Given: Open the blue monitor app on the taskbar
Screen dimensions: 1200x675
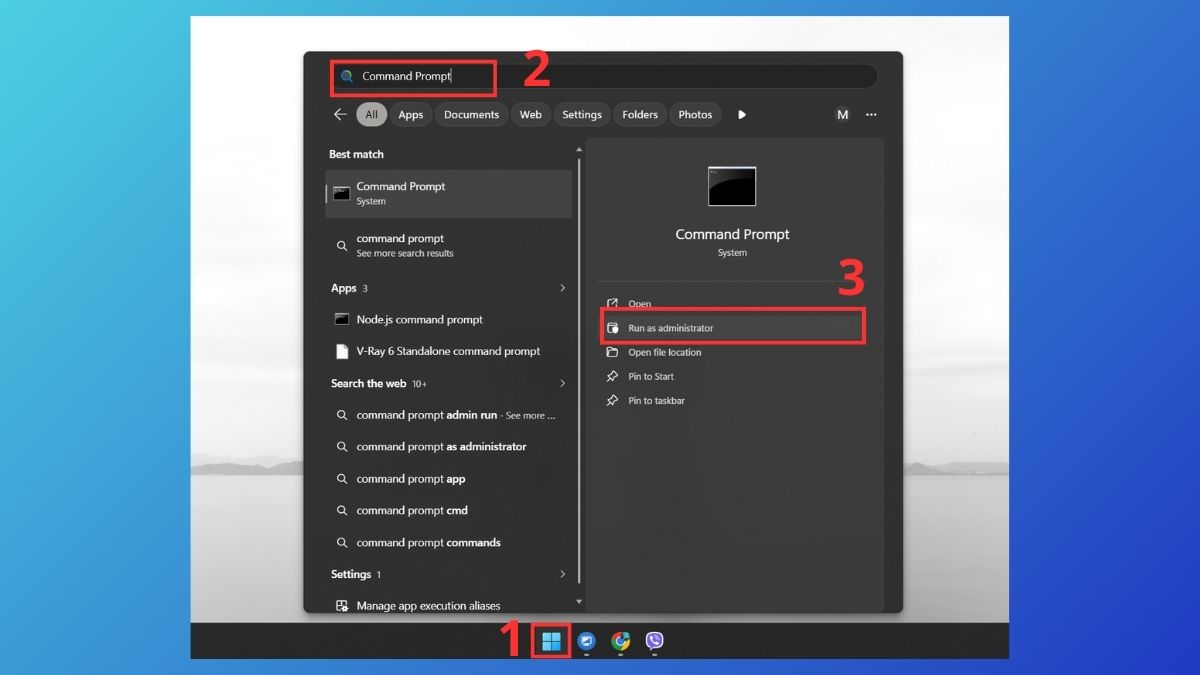Looking at the screenshot, I should pos(587,641).
